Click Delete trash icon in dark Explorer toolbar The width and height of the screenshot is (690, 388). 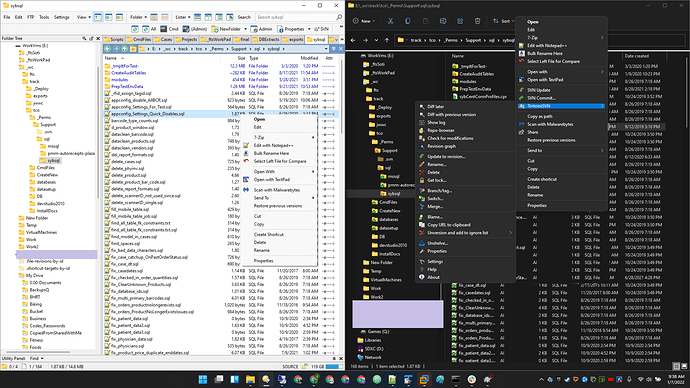[x=477, y=21]
